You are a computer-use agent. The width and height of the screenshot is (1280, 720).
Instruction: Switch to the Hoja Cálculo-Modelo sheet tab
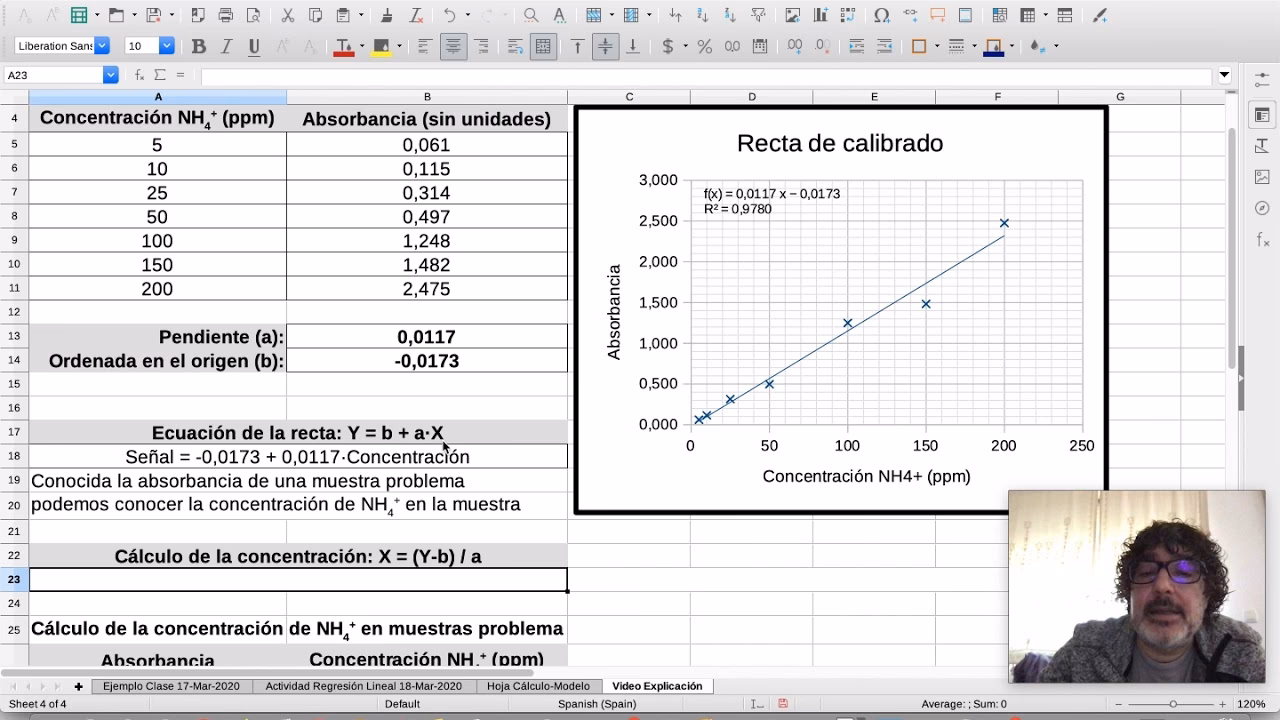541,686
